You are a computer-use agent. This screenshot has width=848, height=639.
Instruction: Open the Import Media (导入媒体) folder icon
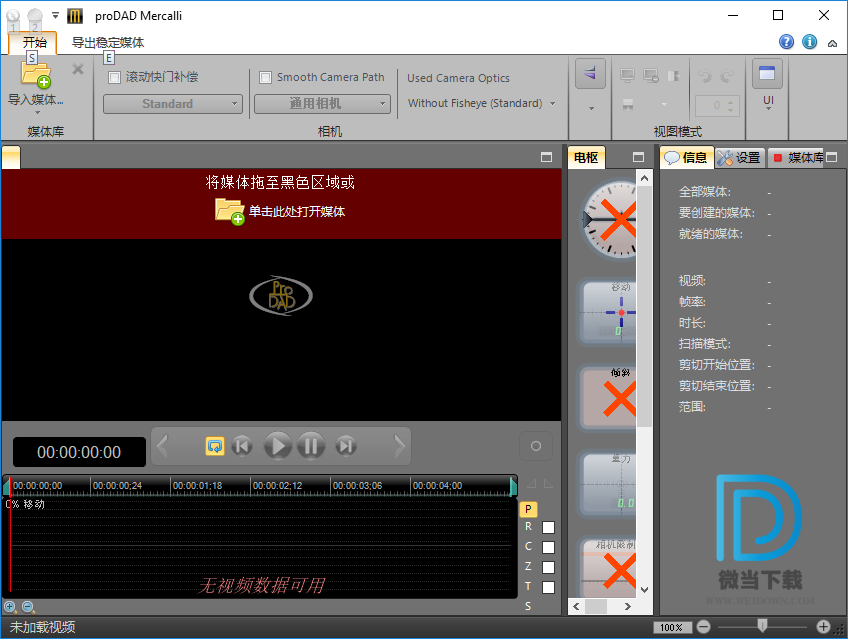click(36, 75)
